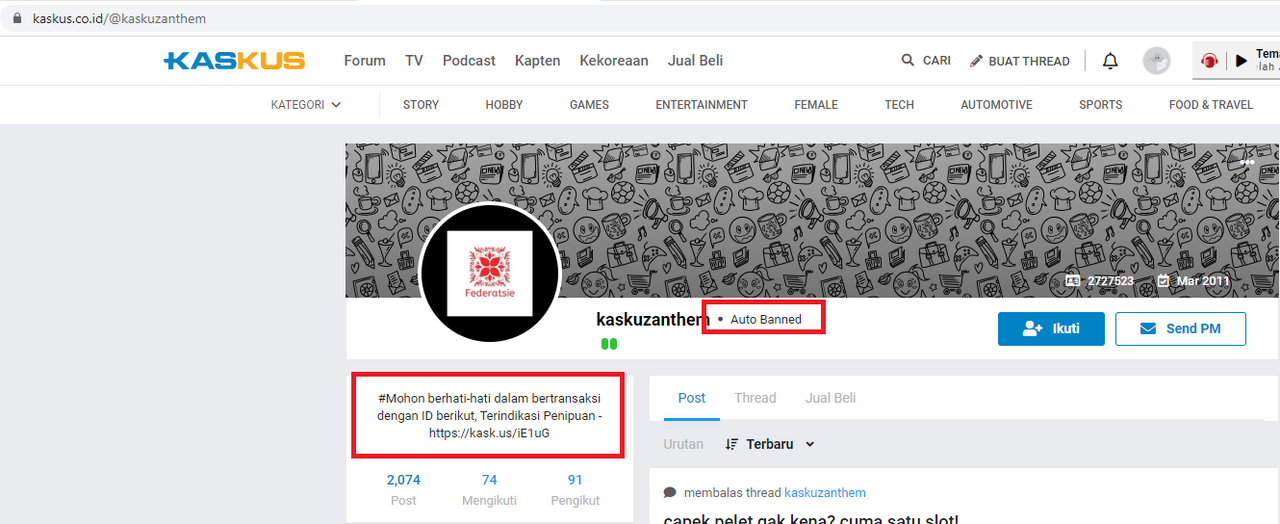This screenshot has height=524, width=1280.
Task: Click the red podcast icon
Action: (1209, 61)
